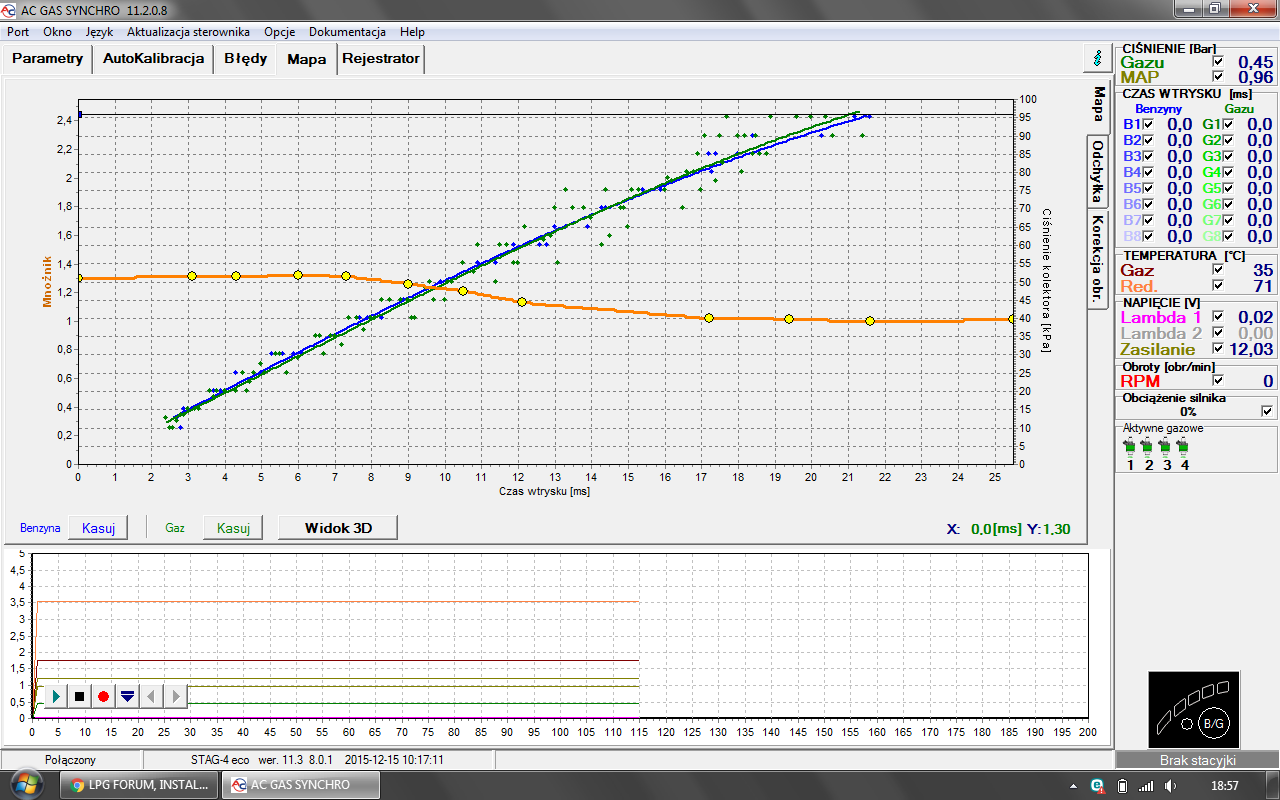Step recorder back with left arrow
The height and width of the screenshot is (800, 1280).
pyautogui.click(x=151, y=696)
